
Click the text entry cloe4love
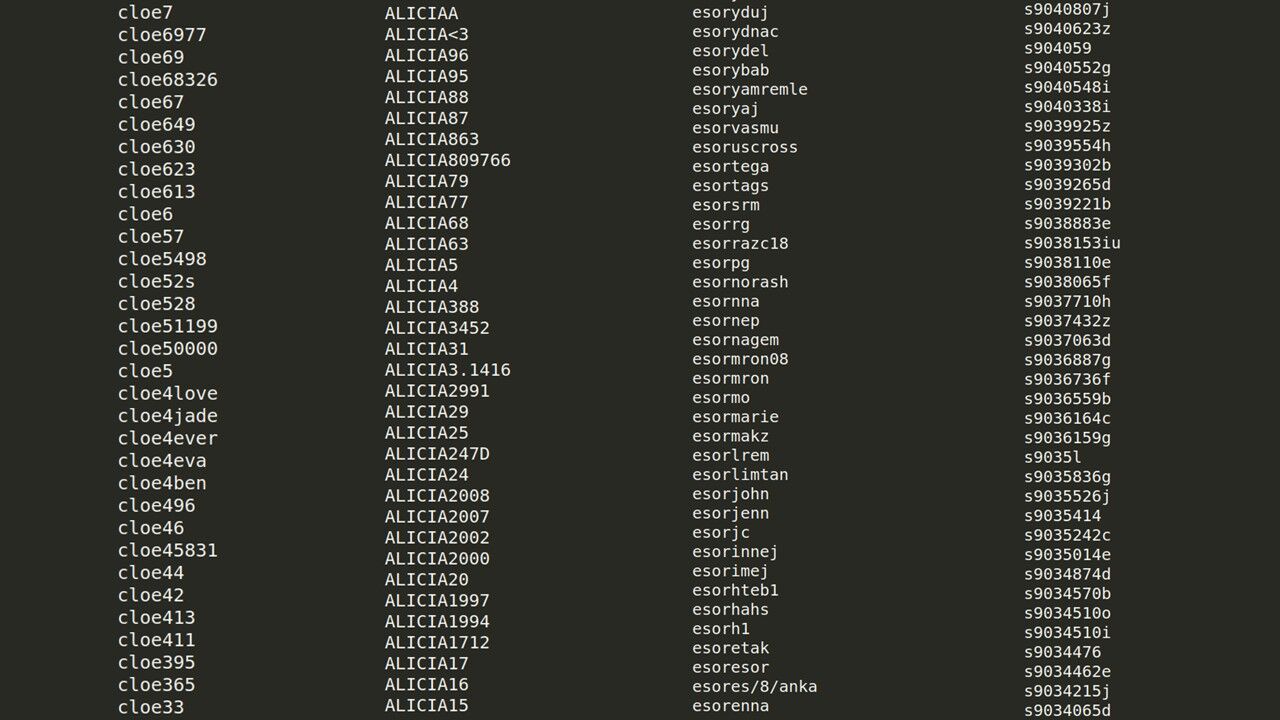(x=168, y=393)
